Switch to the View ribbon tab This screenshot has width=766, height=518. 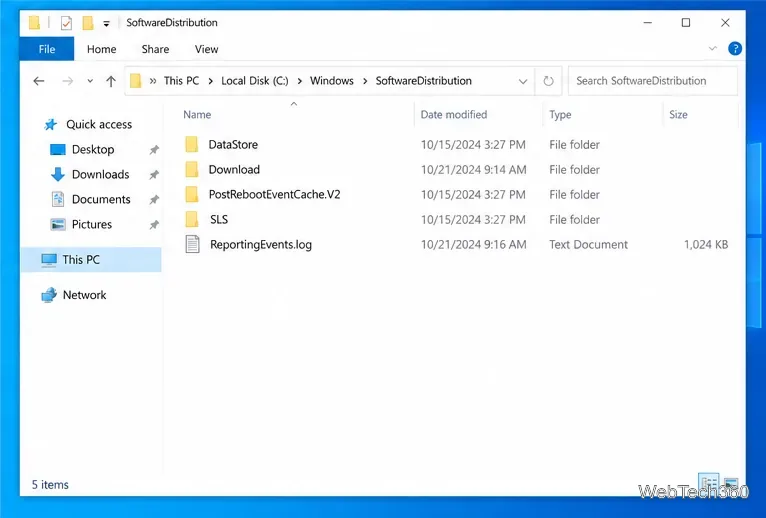pos(206,49)
